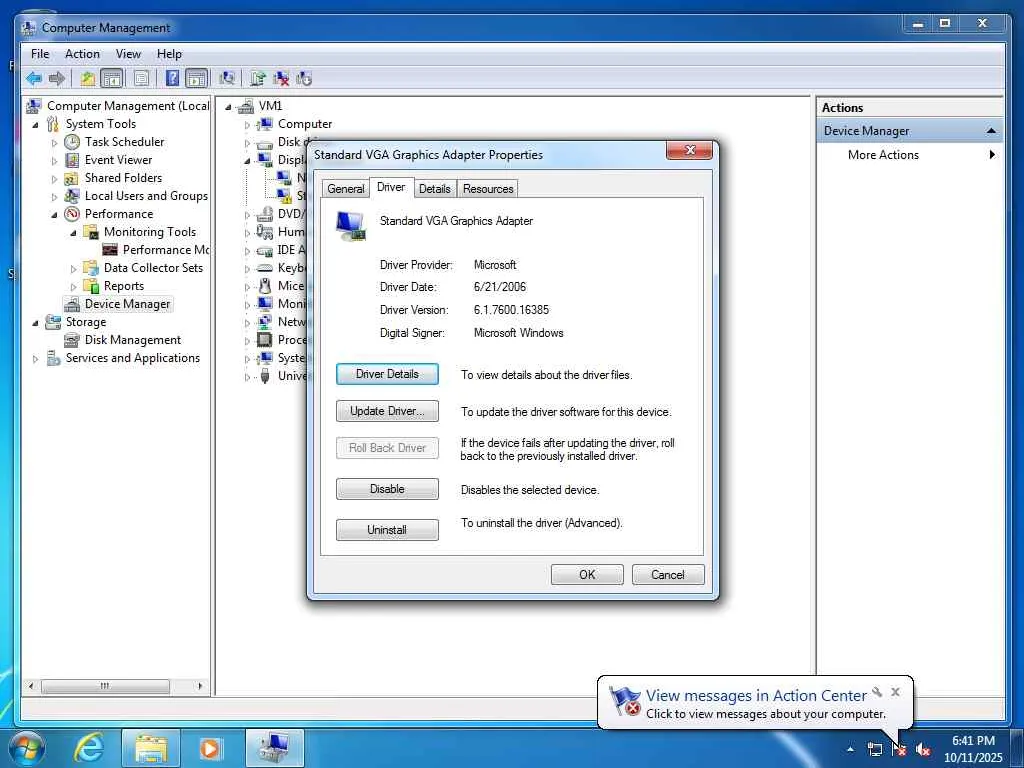Click View messages in Action Center

756,696
